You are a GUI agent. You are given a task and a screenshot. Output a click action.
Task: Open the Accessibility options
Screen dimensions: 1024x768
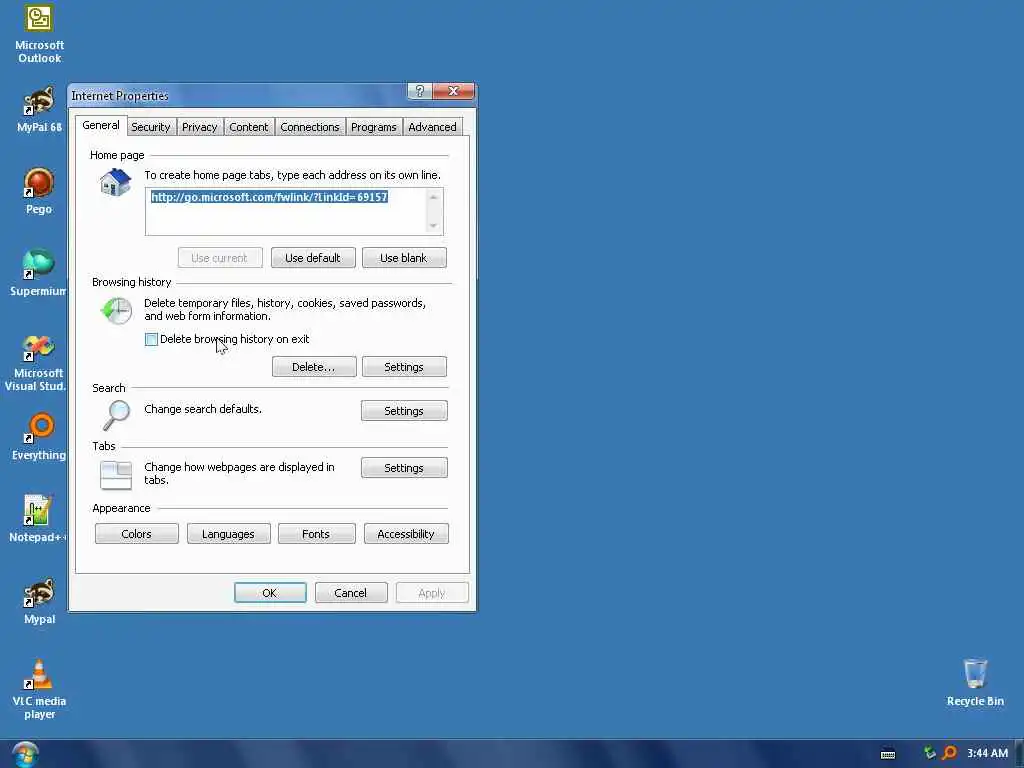pos(406,534)
